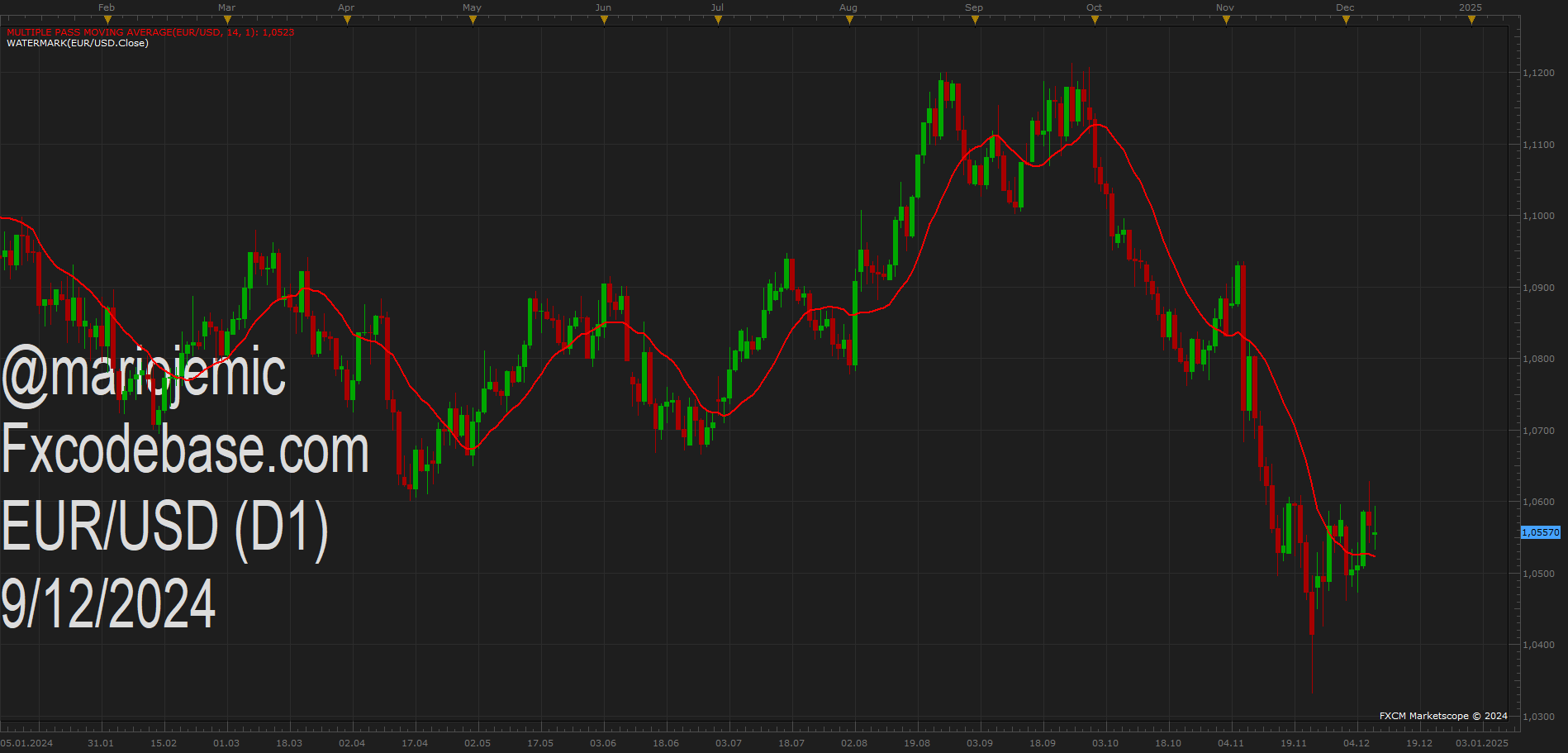Viewport: 1568px width, 753px height.
Task: Click the 03.10 date axis label
Action: tap(1105, 743)
